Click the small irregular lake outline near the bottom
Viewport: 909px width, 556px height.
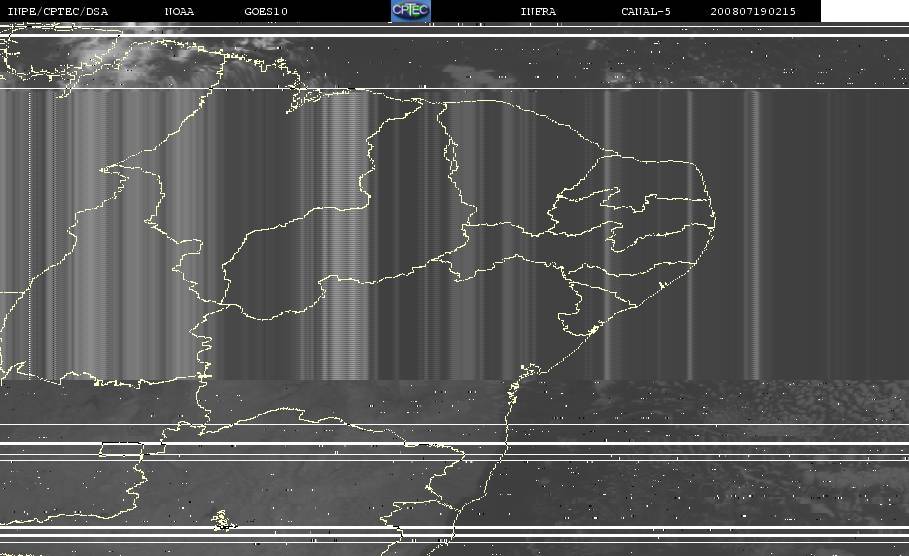pos(223,521)
